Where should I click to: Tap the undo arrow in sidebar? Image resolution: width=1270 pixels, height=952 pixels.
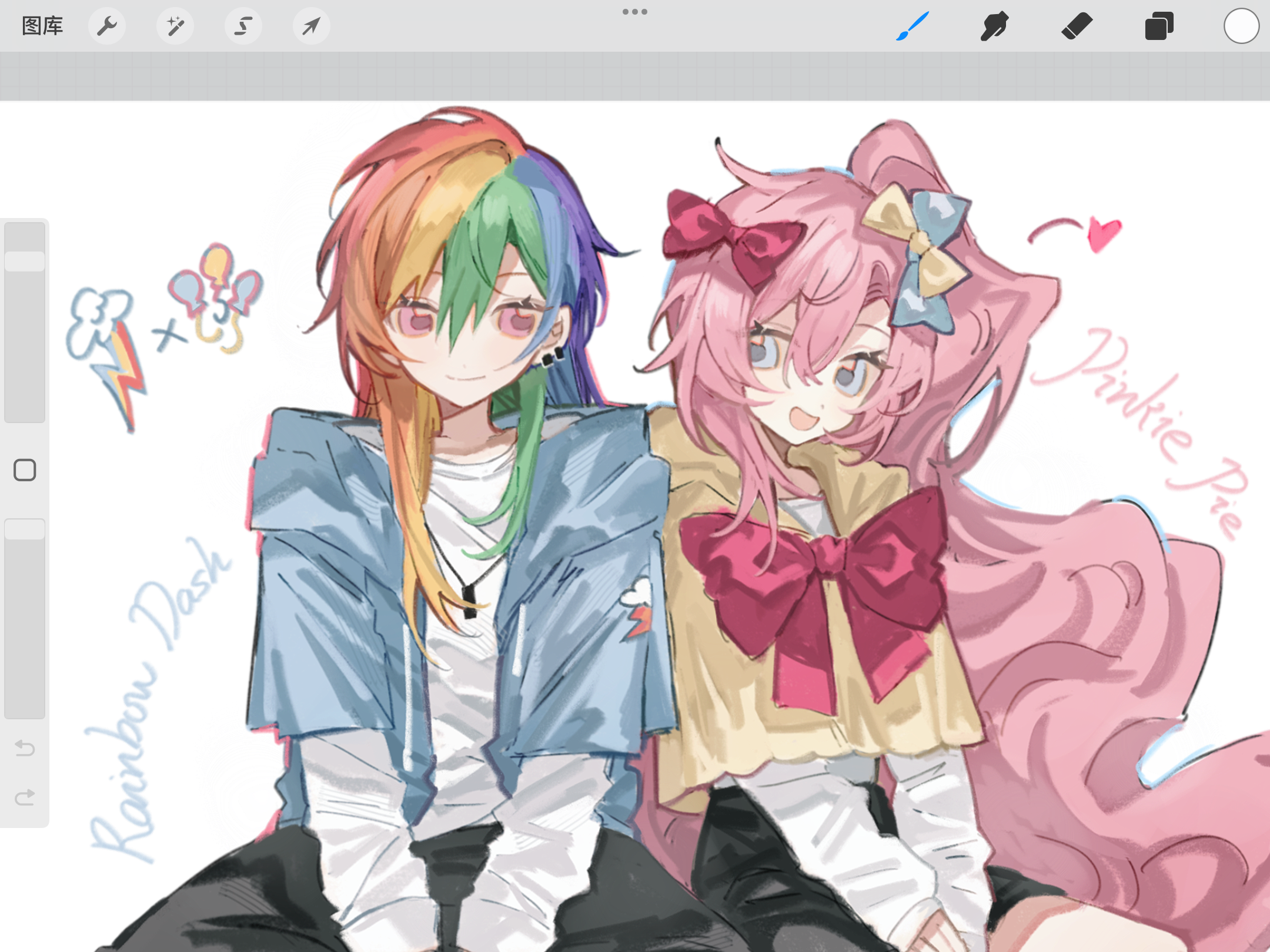point(25,748)
